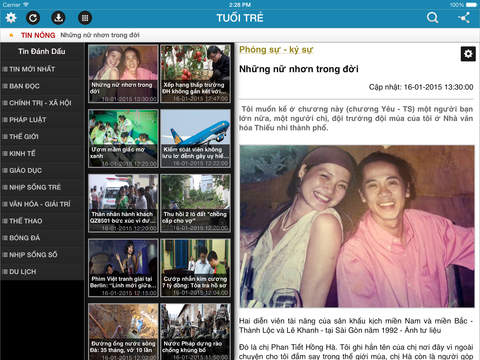Open the THẾ GIỚI section

point(42,137)
